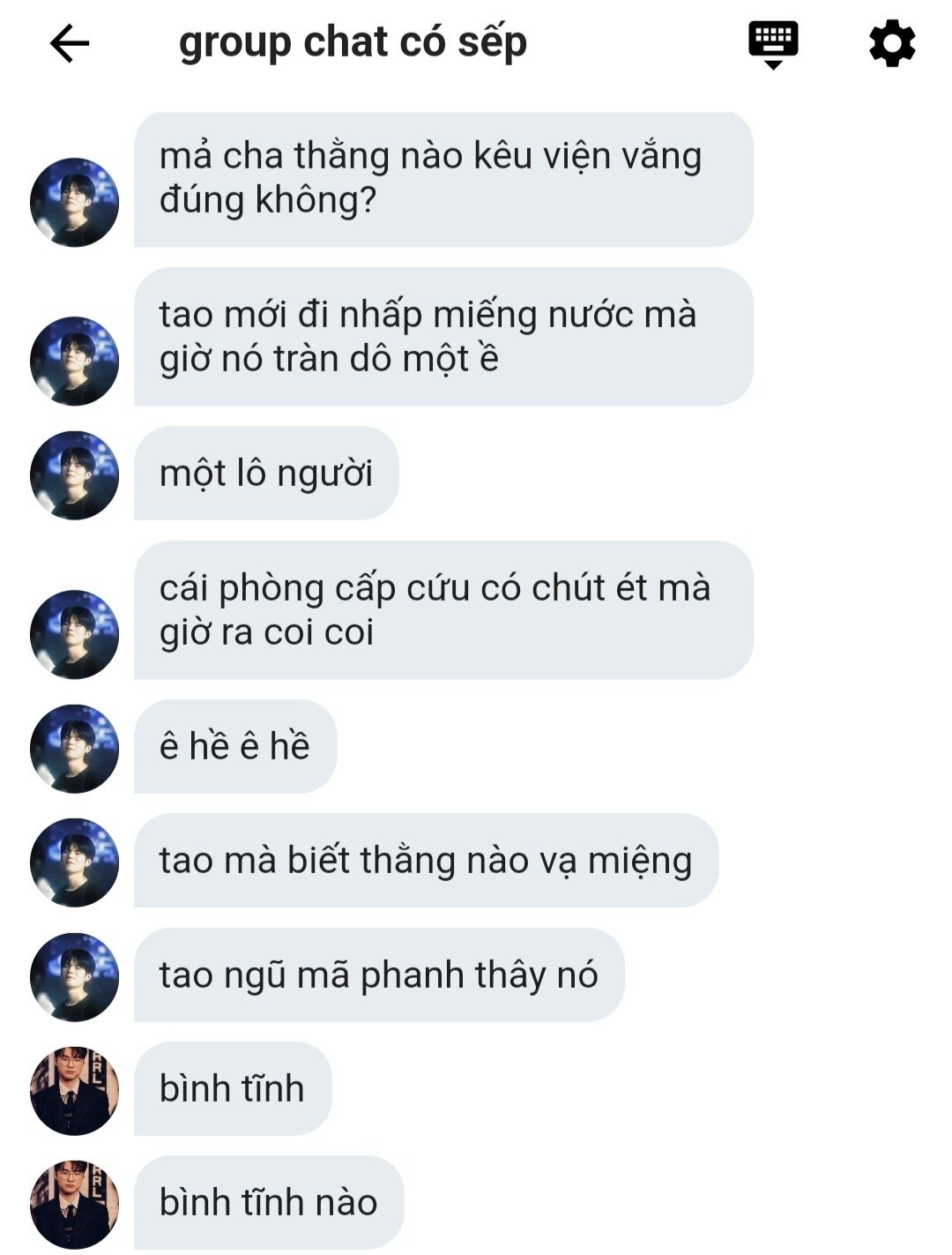This screenshot has height=1255, width=952.
Task: Select the 'cái phòng cấp cứu có chút ét' message
Action: [x=443, y=610]
